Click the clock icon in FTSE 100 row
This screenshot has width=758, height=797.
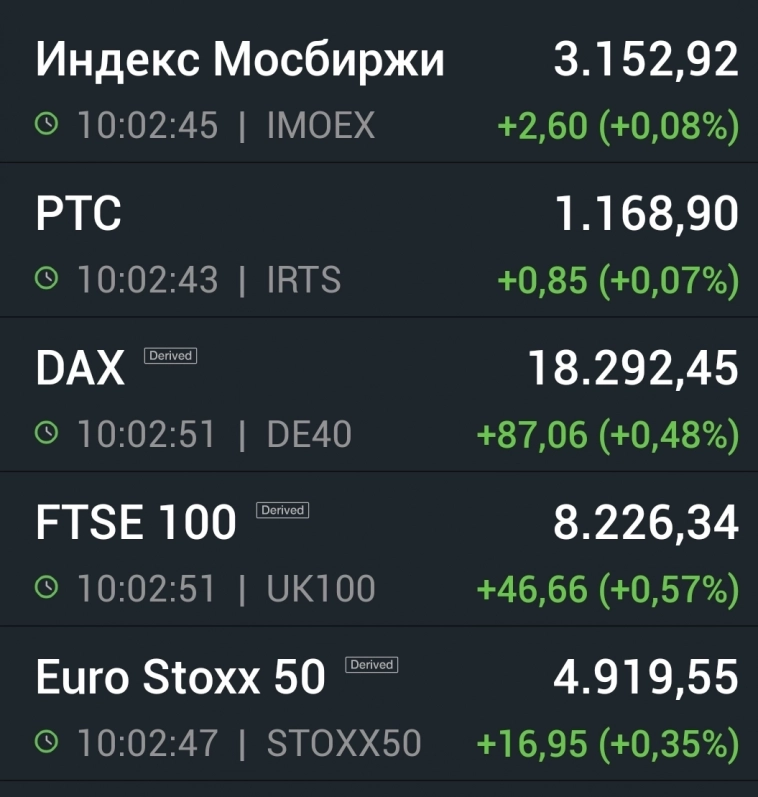[x=46, y=587]
